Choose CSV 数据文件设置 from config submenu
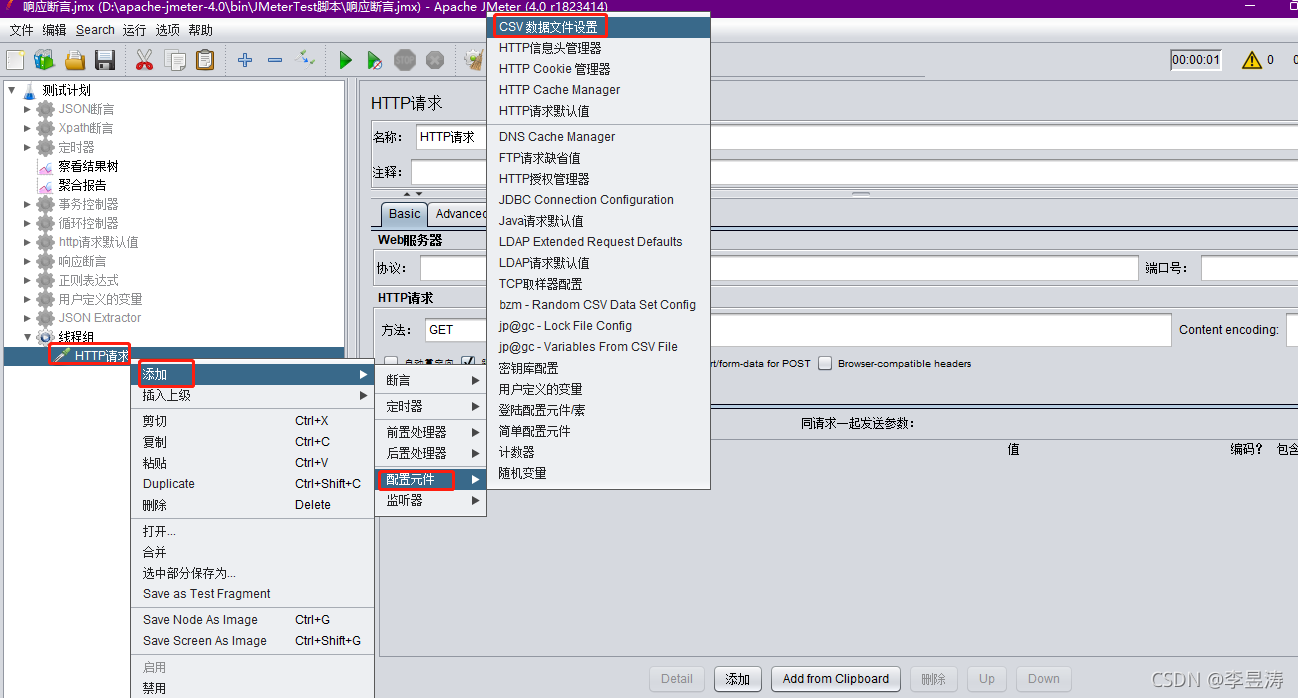The width and height of the screenshot is (1298, 698). [x=599, y=27]
